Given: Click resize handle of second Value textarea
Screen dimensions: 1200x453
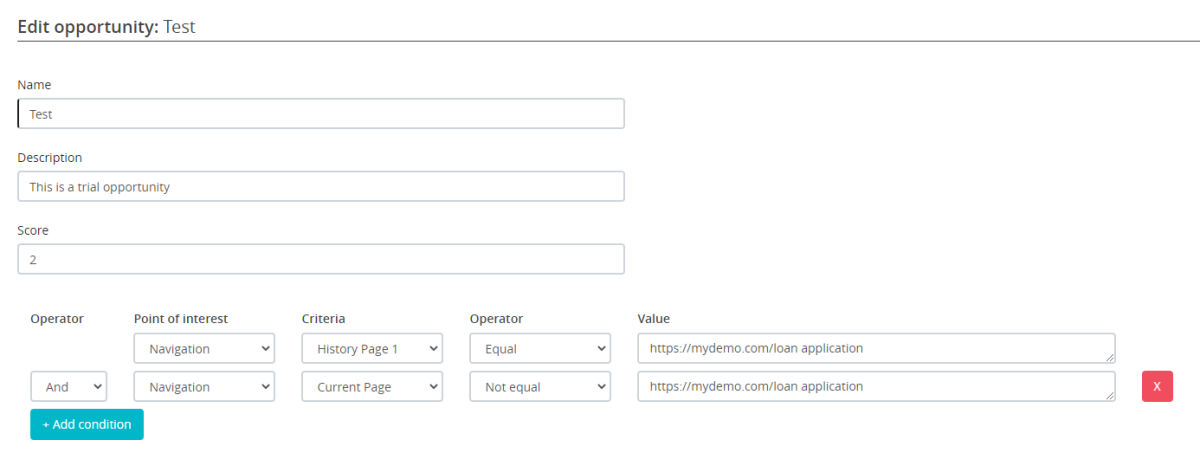Looking at the screenshot, I should [1109, 395].
